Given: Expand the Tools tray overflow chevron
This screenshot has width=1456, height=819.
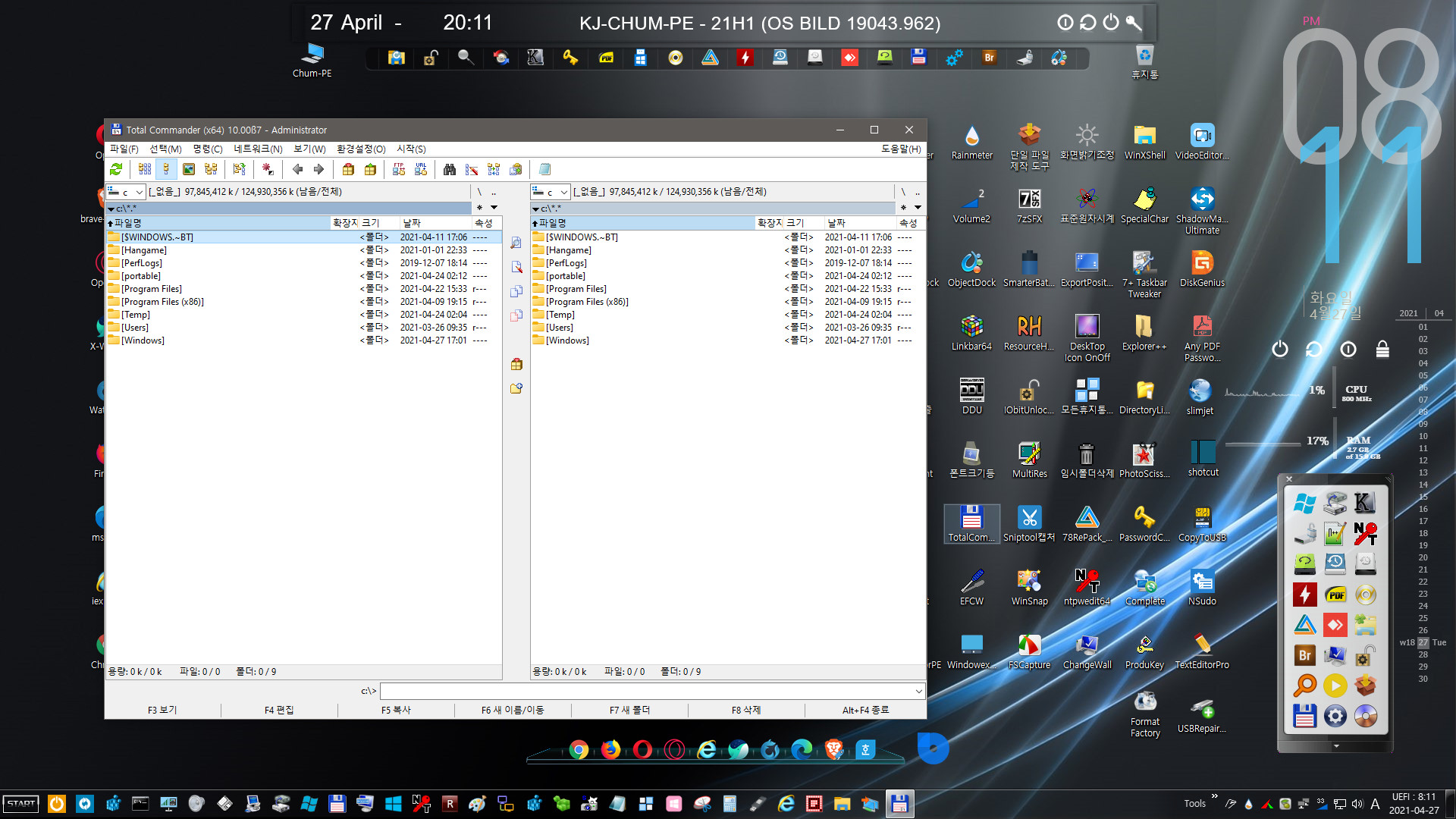Looking at the screenshot, I should point(1214,796).
